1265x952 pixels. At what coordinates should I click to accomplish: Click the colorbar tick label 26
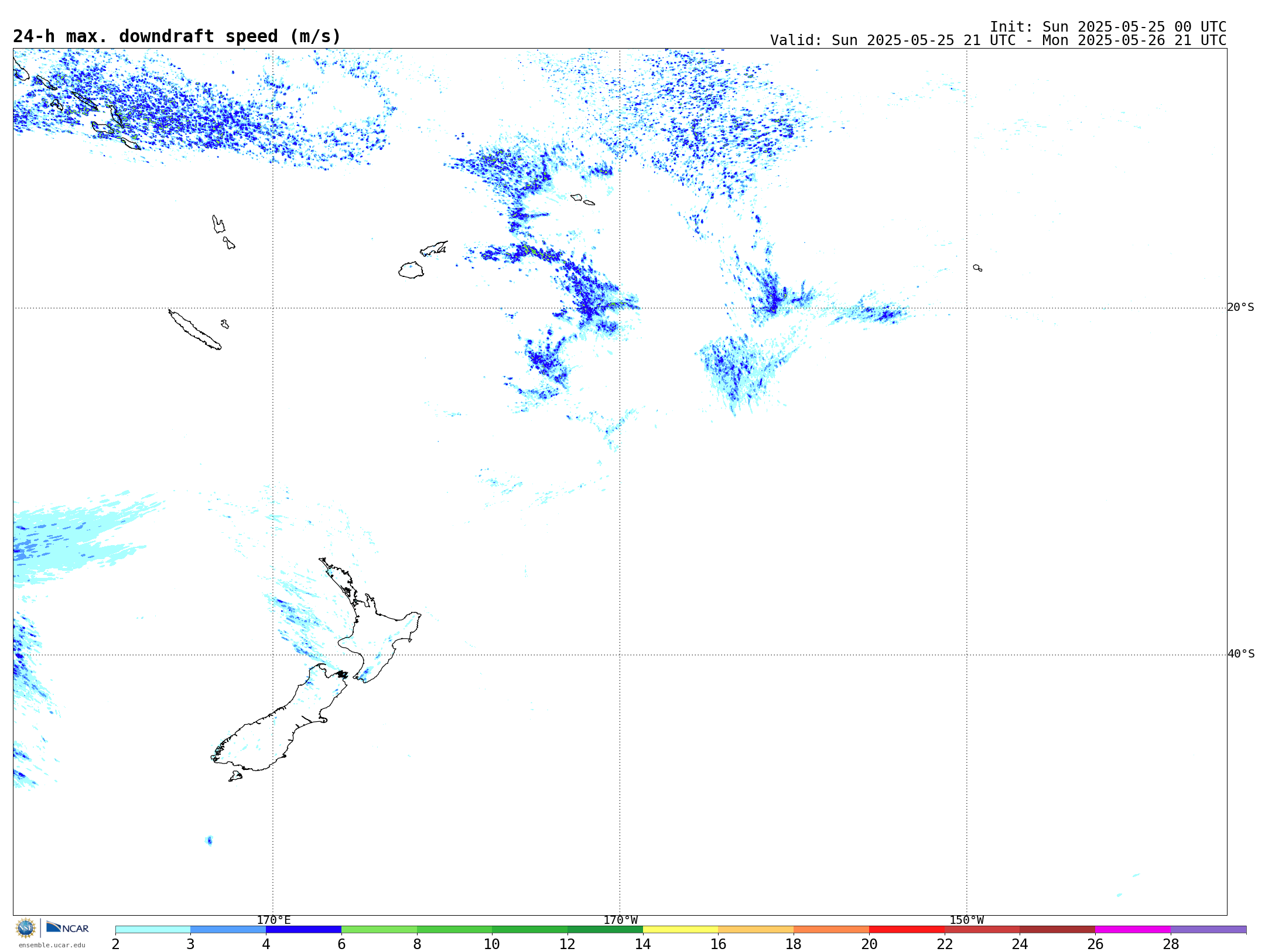tap(1095, 944)
